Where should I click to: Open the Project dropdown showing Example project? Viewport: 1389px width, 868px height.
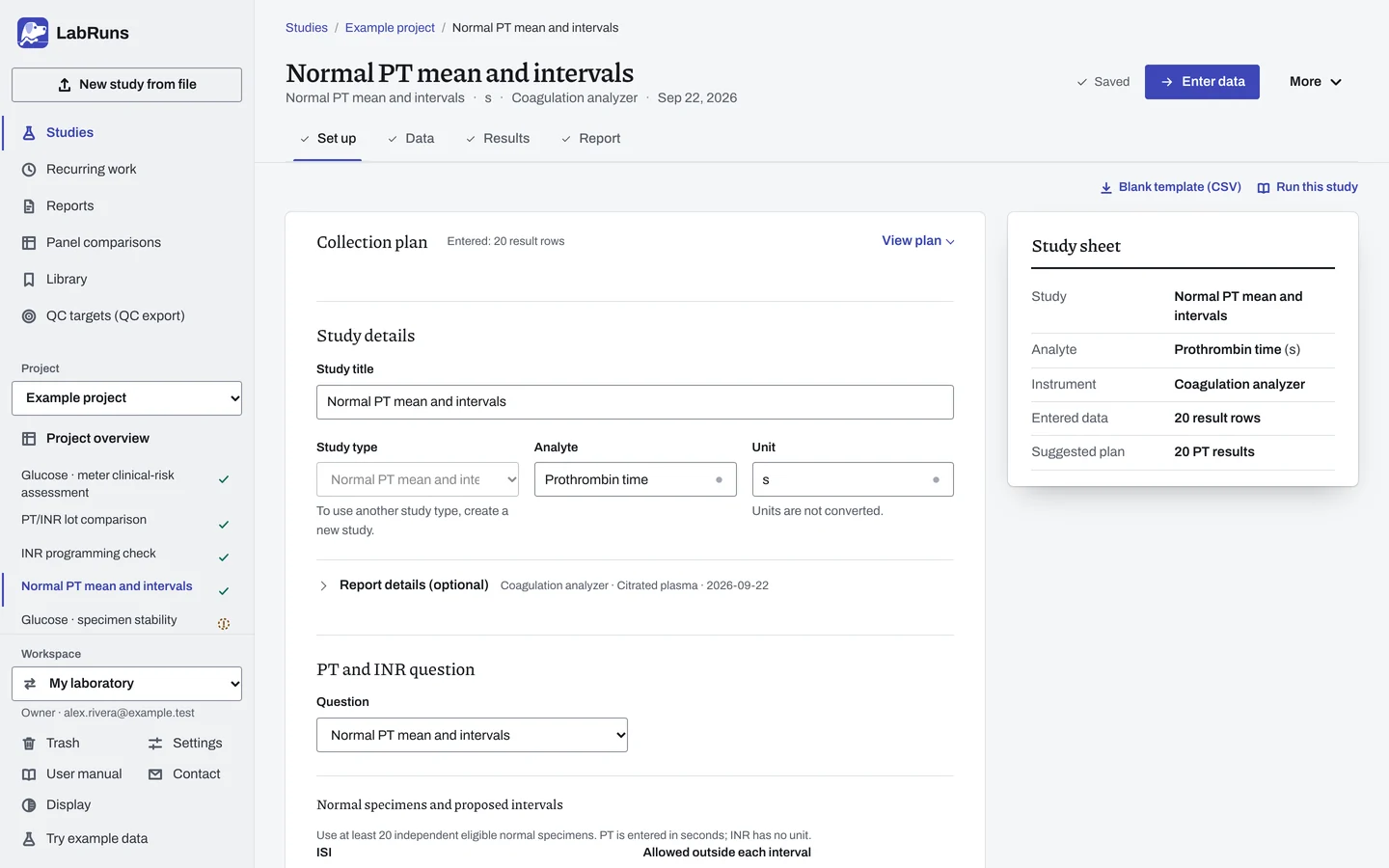tap(126, 398)
